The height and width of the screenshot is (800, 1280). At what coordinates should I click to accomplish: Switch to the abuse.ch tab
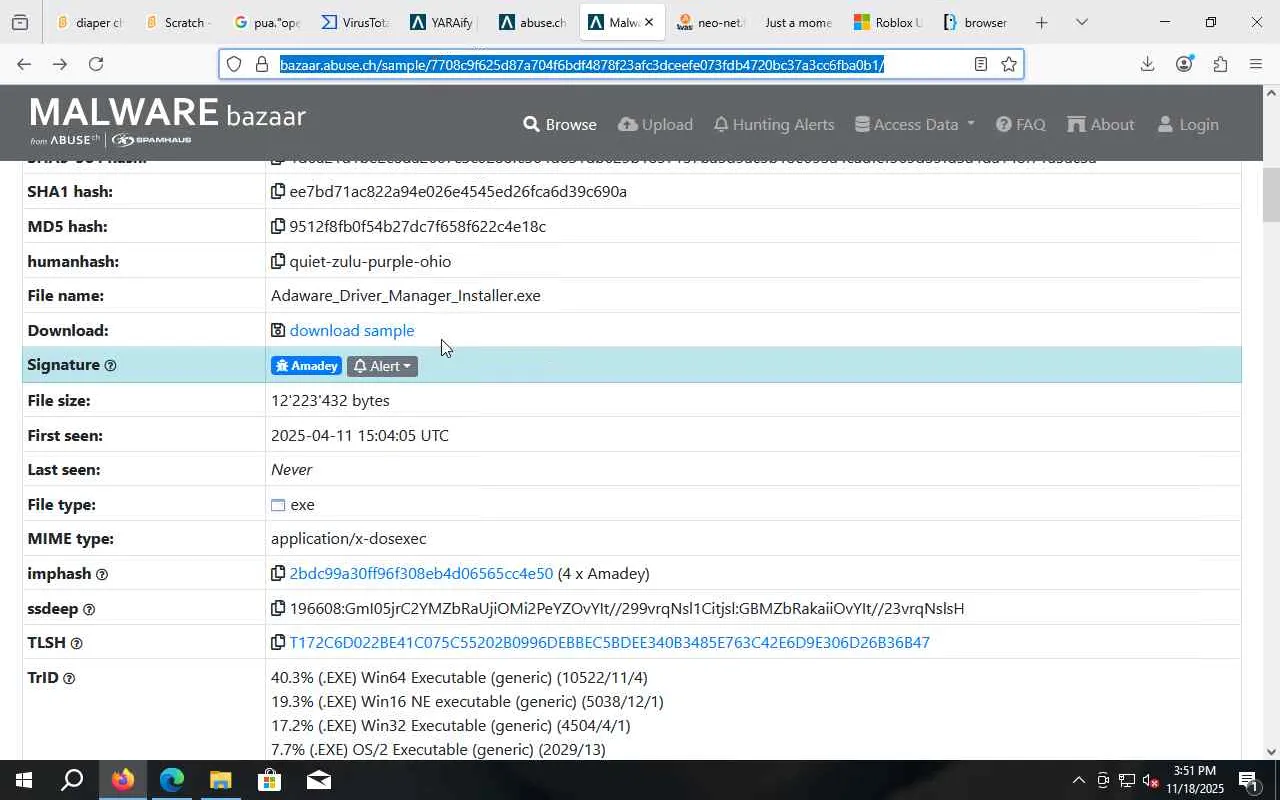[x=532, y=22]
